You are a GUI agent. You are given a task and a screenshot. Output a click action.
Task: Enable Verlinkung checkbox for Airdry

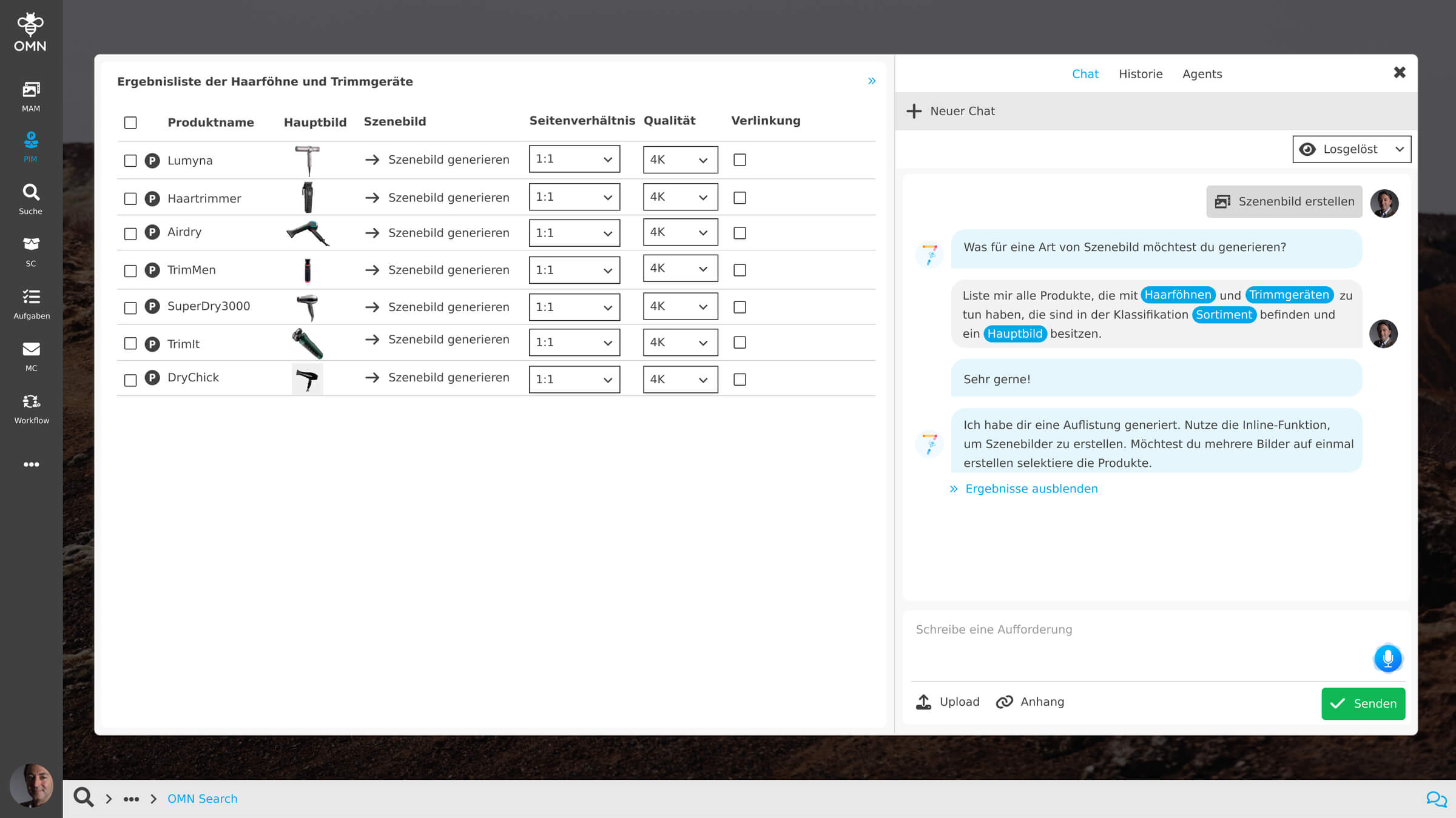(x=740, y=233)
